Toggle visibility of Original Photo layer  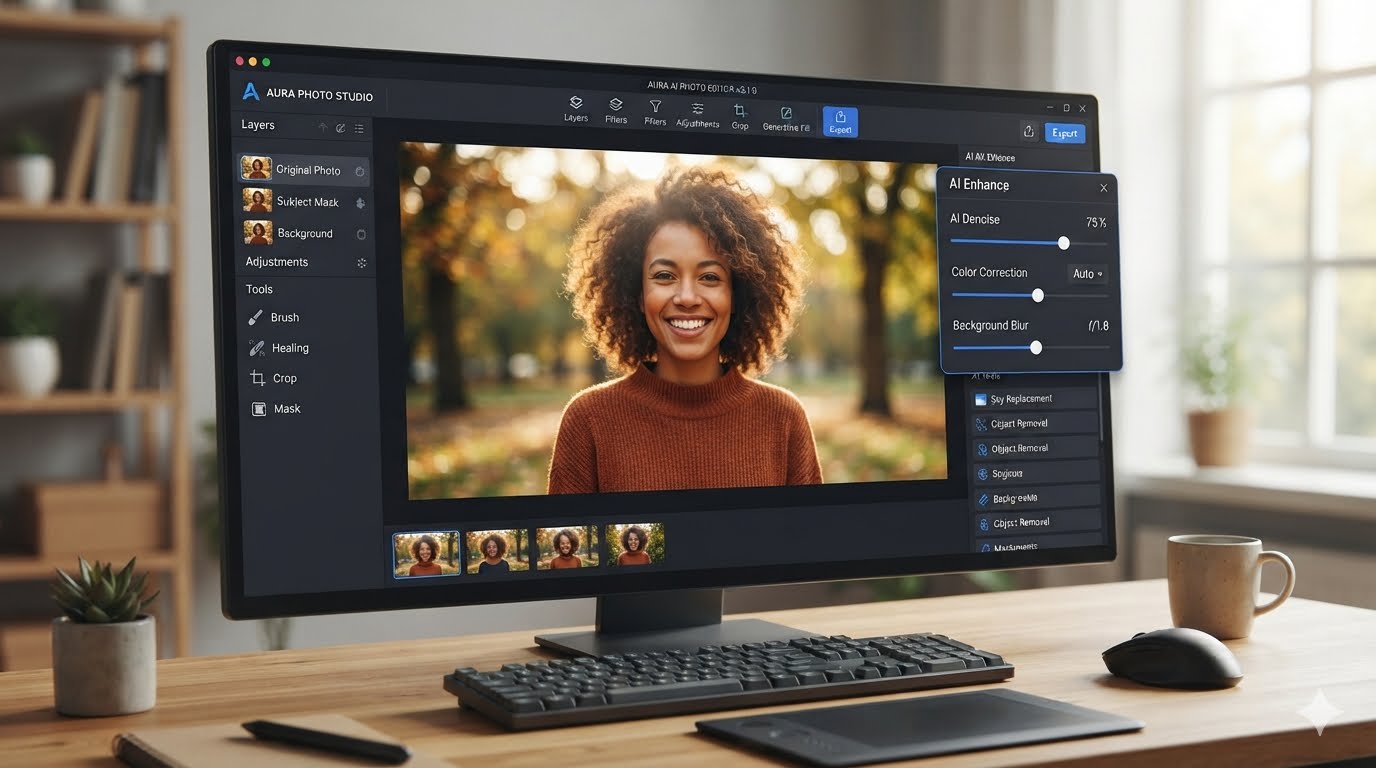click(360, 172)
